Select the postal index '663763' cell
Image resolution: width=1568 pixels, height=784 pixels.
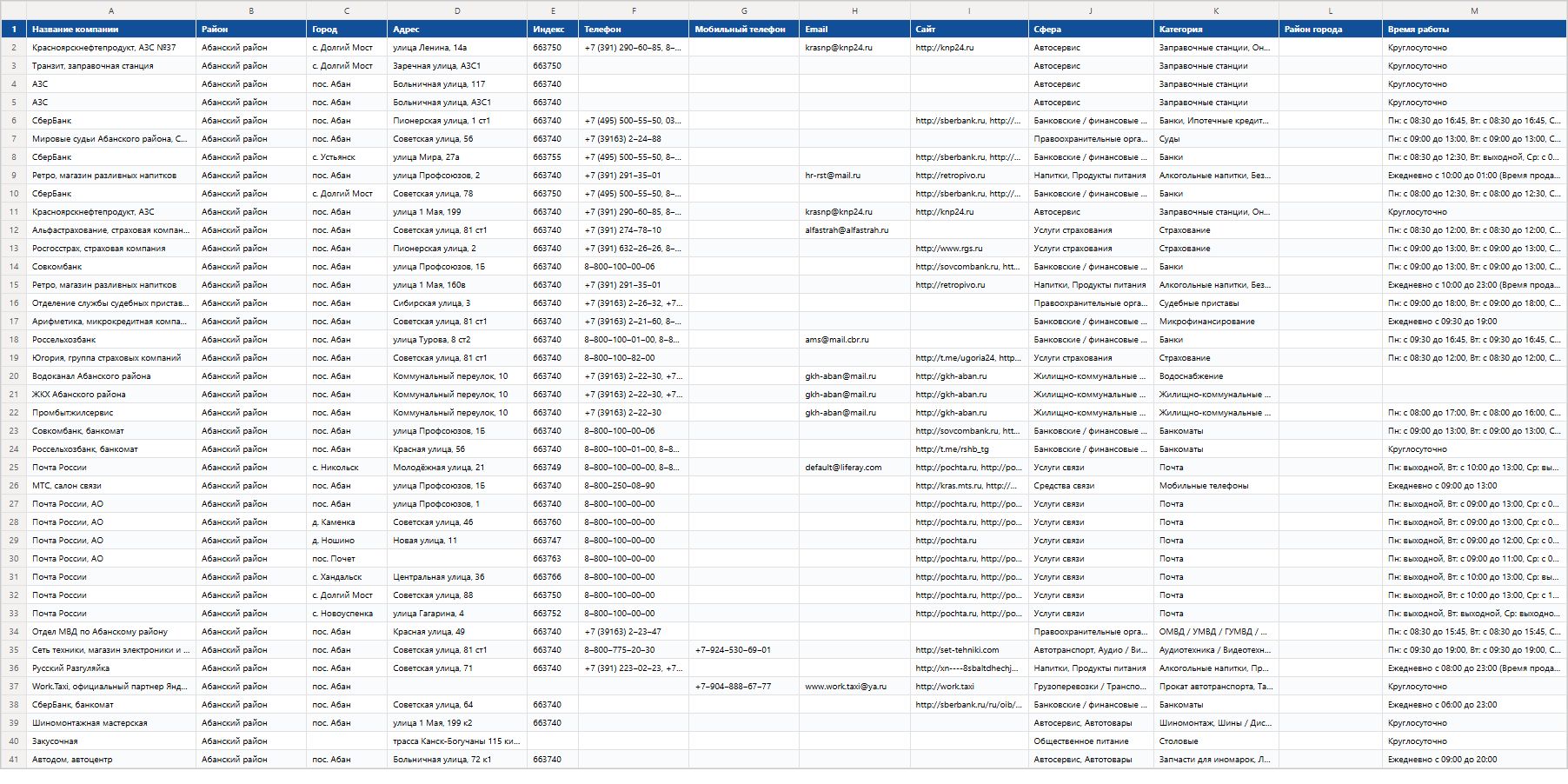click(553, 559)
